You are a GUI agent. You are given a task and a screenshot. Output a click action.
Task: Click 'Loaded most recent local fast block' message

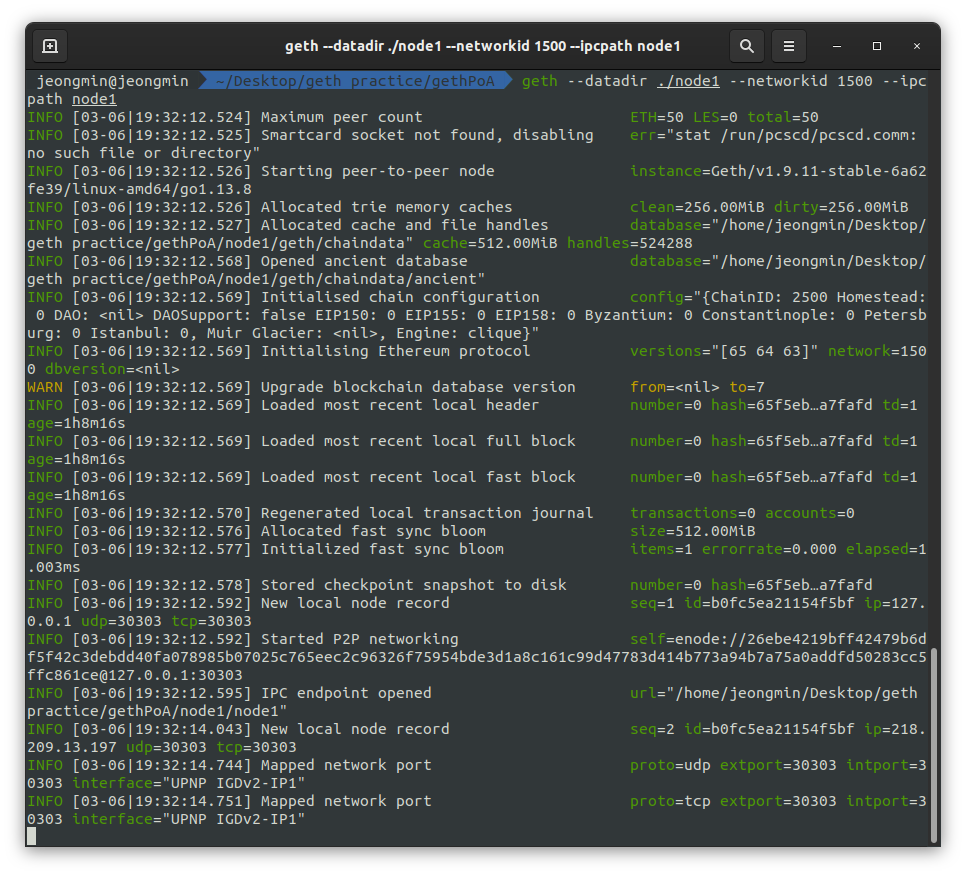pos(418,477)
